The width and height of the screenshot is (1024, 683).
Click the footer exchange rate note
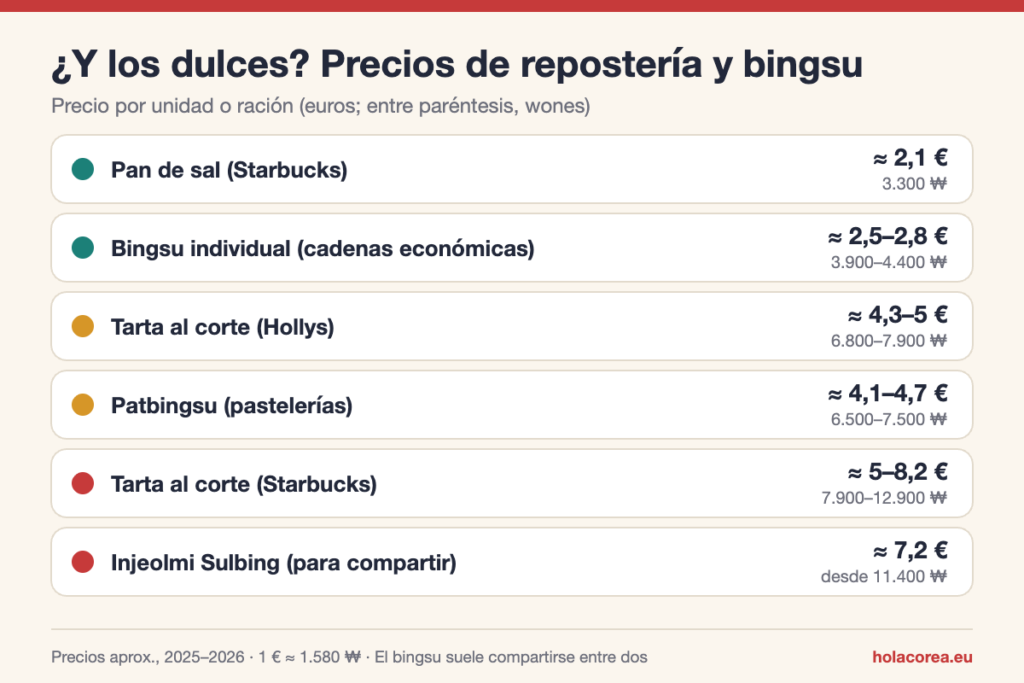[x=309, y=657]
